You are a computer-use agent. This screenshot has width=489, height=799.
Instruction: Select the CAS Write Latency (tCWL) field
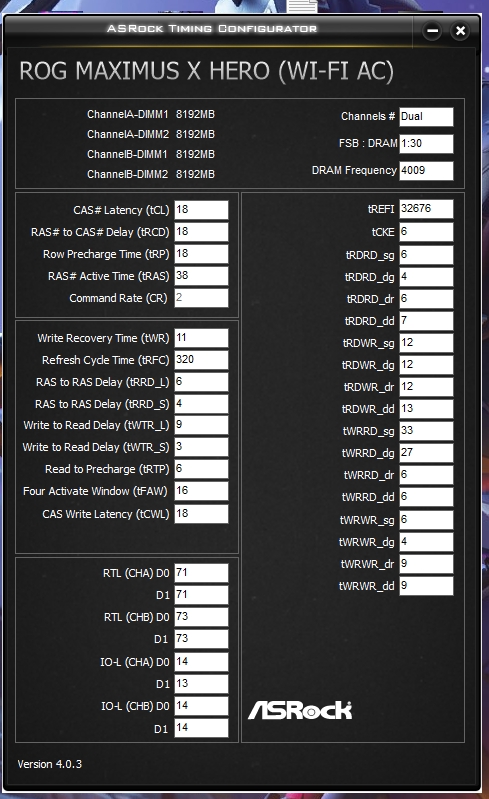click(x=201, y=514)
